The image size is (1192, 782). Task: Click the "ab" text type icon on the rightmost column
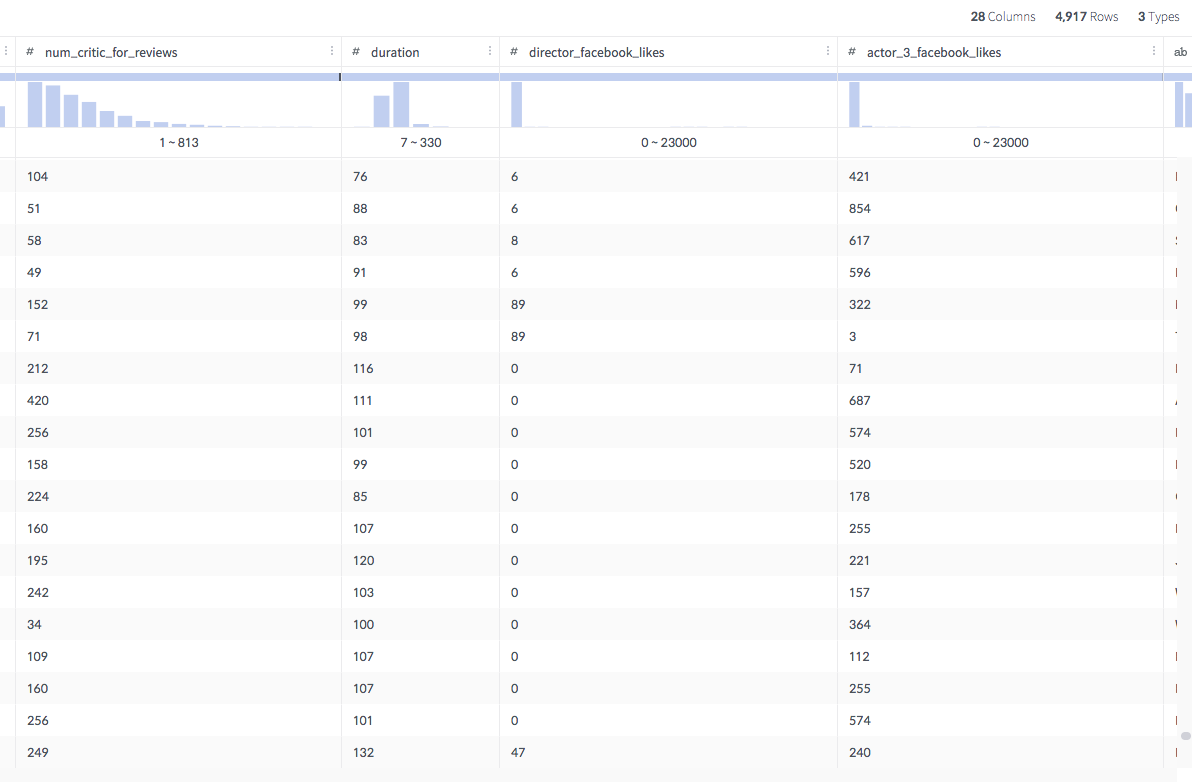coord(1180,51)
